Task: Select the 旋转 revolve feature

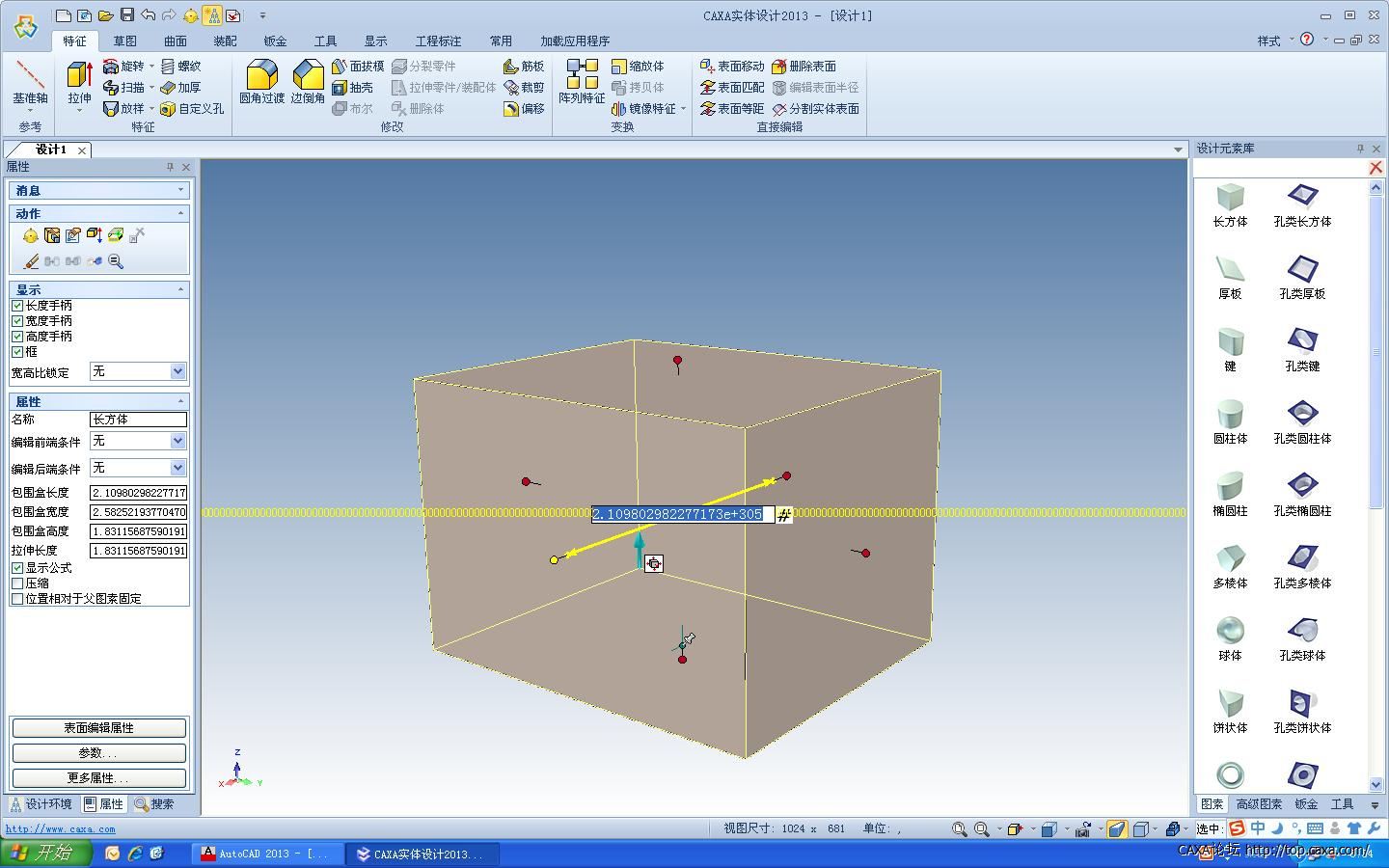Action: pyautogui.click(x=123, y=67)
